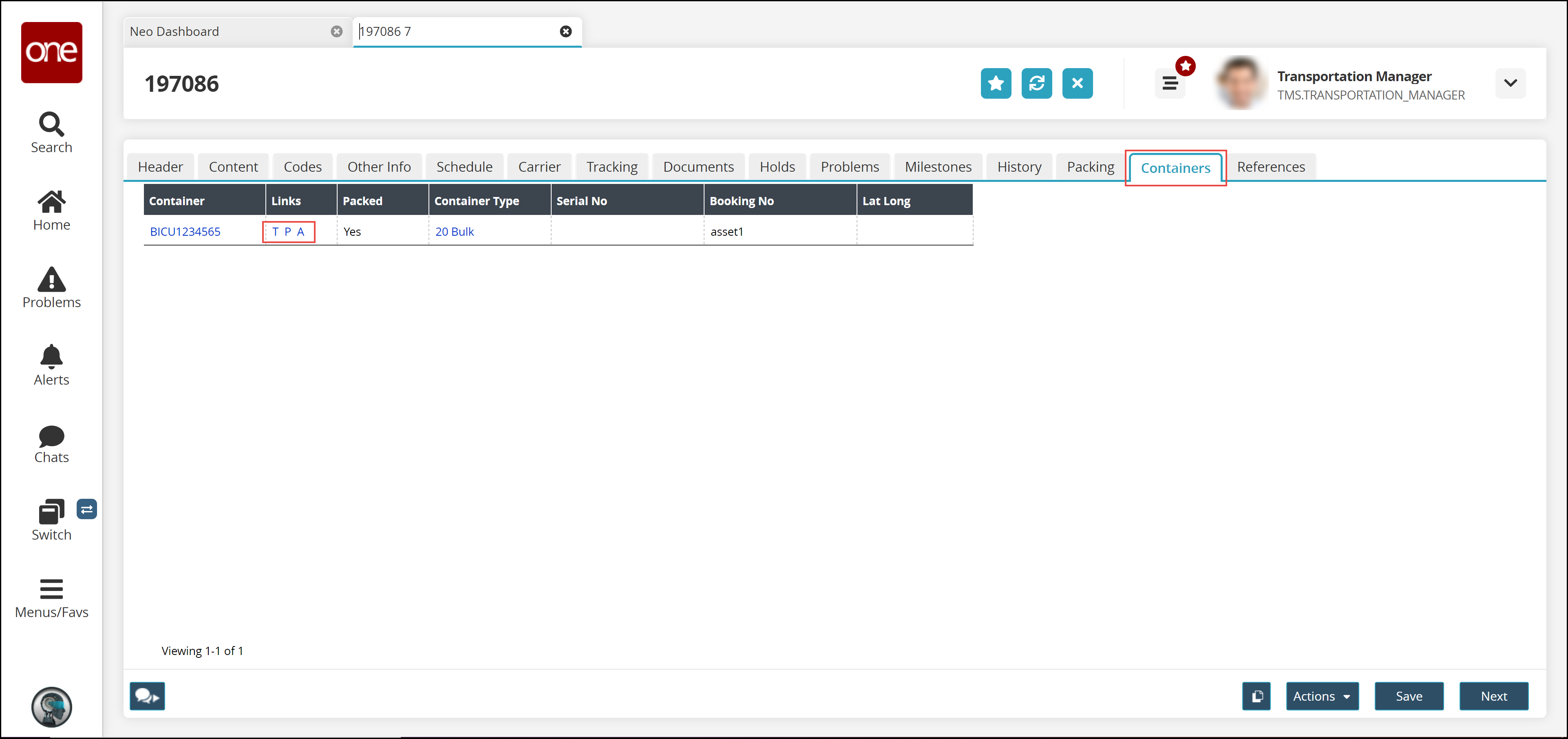Expand the user profile chevron
The width and height of the screenshot is (1568, 739).
[x=1510, y=83]
